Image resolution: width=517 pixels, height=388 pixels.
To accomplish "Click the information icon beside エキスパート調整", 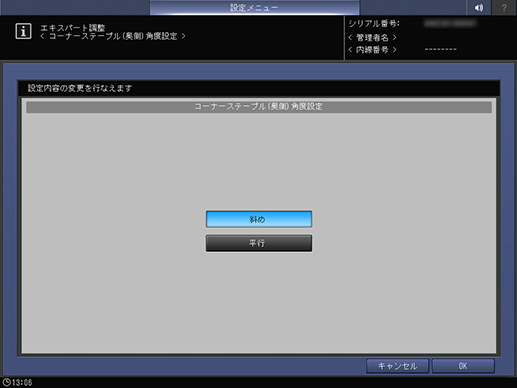I will [x=23, y=31].
